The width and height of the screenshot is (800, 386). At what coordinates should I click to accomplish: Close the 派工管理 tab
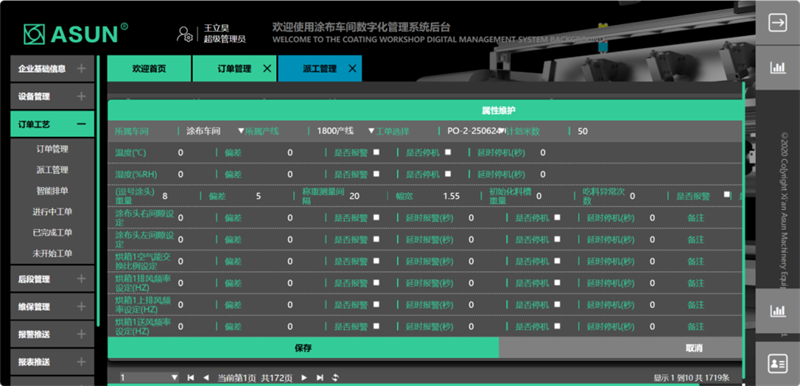[x=352, y=69]
